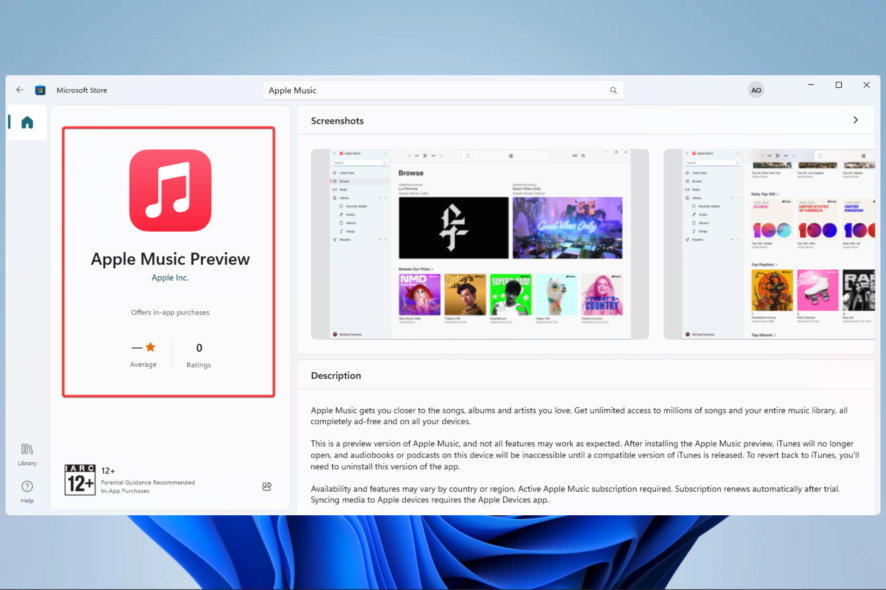This screenshot has width=886, height=590.
Task: Open the Help section
Action: coord(27,491)
